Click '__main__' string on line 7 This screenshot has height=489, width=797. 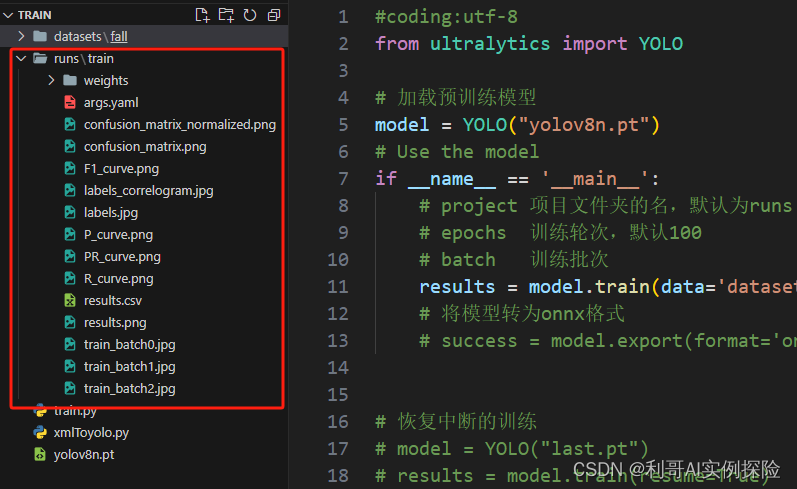pyautogui.click(x=595, y=179)
